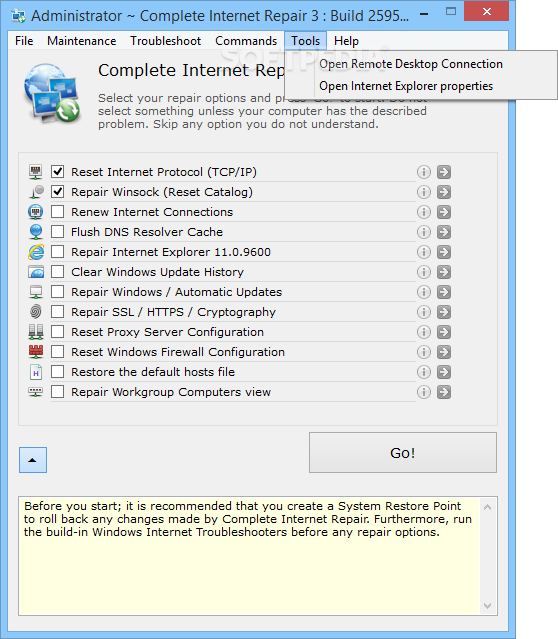Open the Maintenance menu
The width and height of the screenshot is (558, 639).
point(82,41)
